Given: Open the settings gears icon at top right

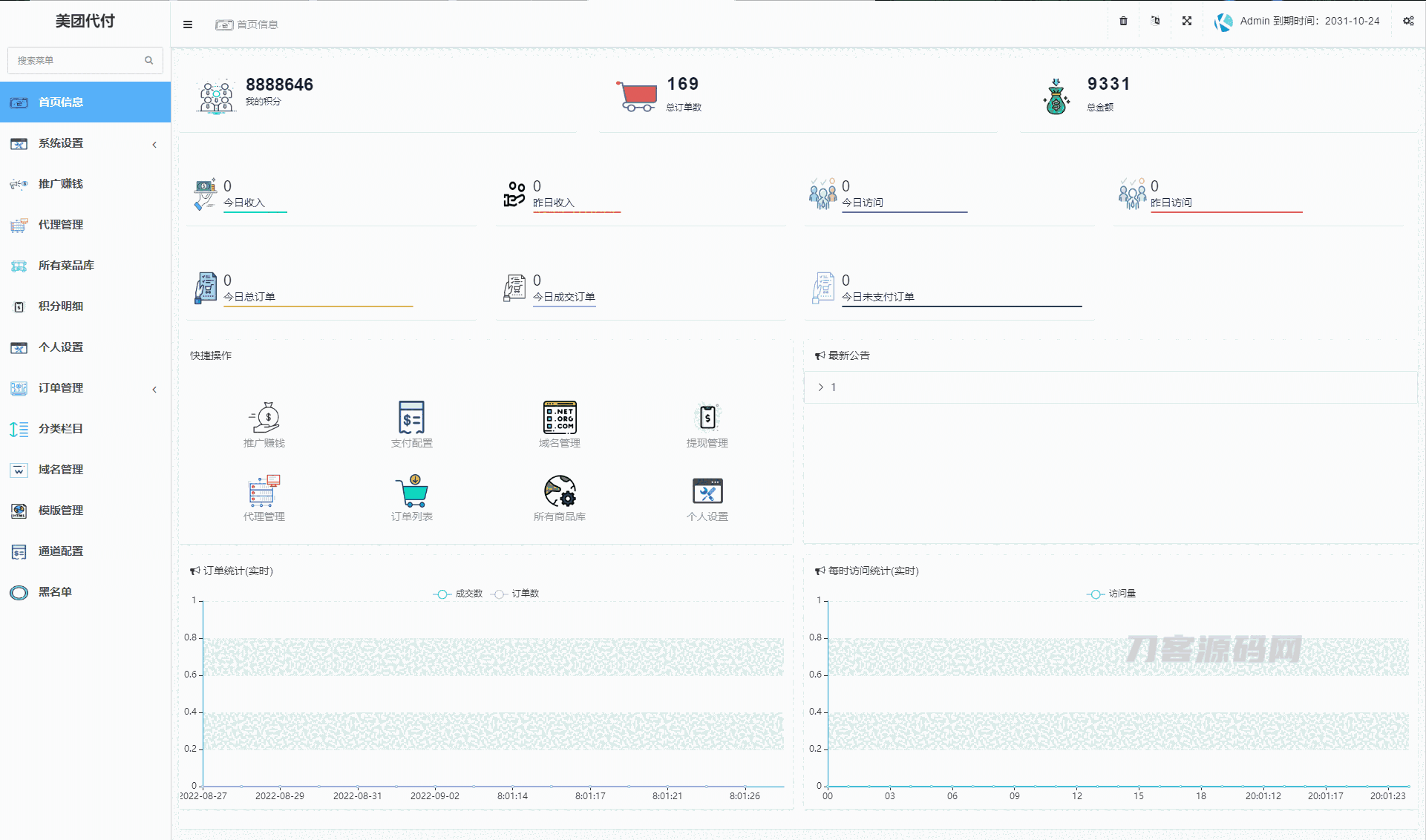Looking at the screenshot, I should coord(1408,21).
